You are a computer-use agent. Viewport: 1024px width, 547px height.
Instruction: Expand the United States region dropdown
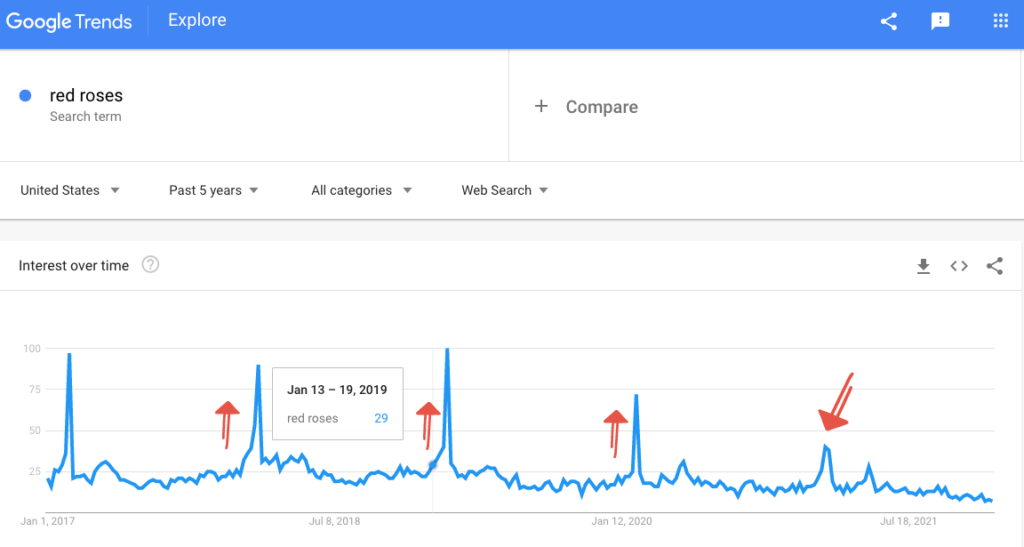70,190
